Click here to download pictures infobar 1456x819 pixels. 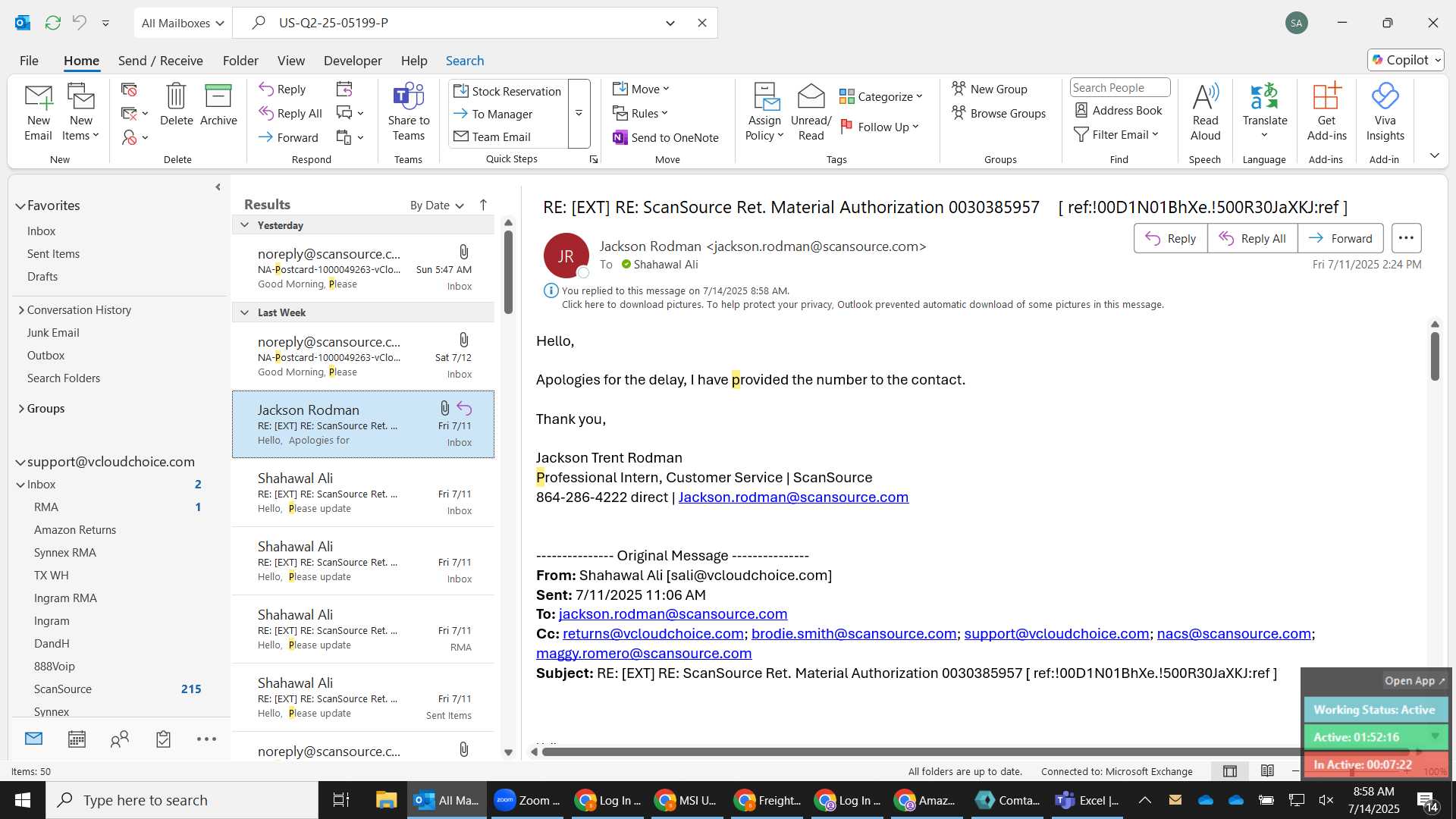(x=862, y=305)
